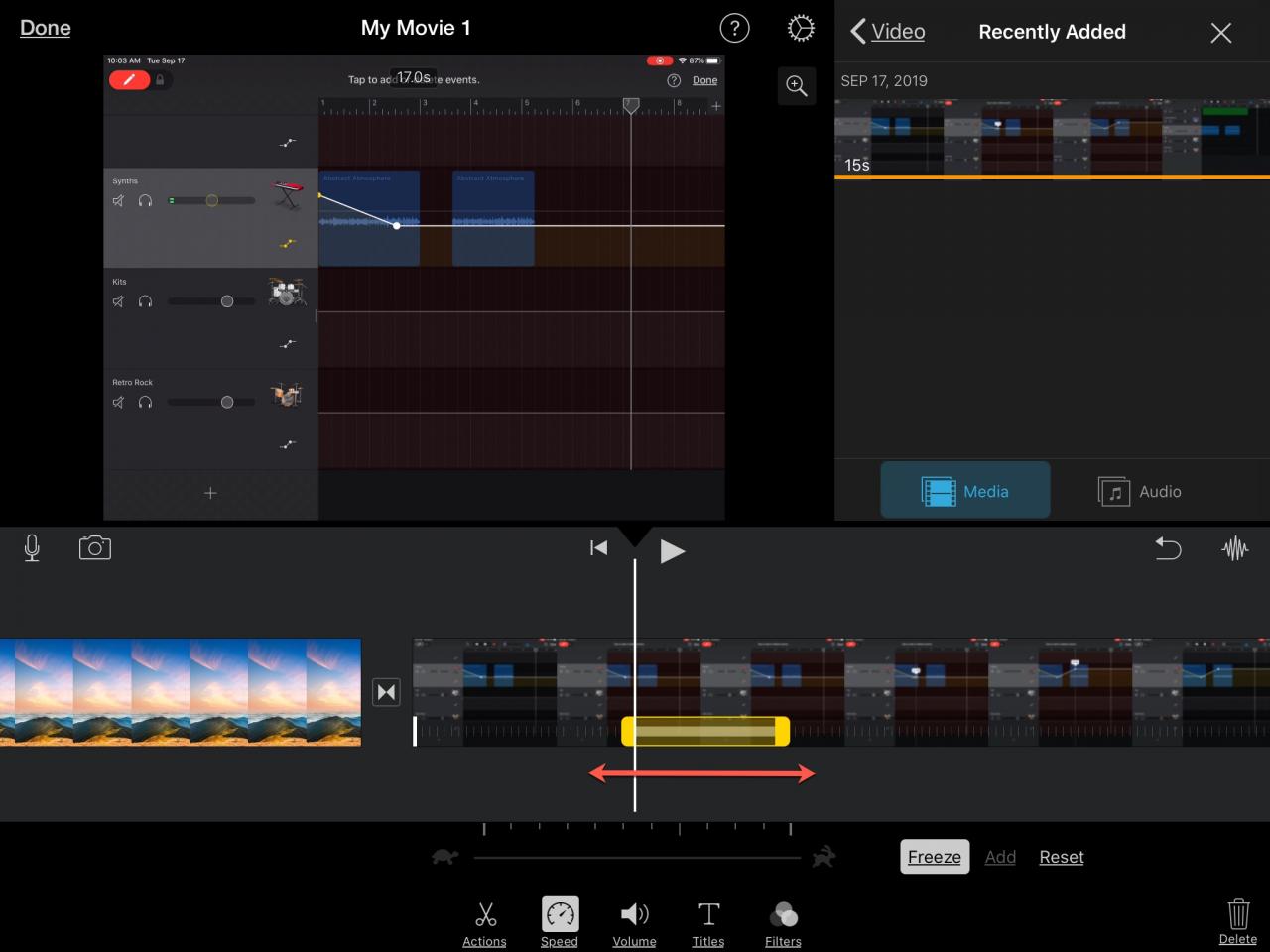
Task: Open the Actions scissors tool
Action: click(484, 924)
